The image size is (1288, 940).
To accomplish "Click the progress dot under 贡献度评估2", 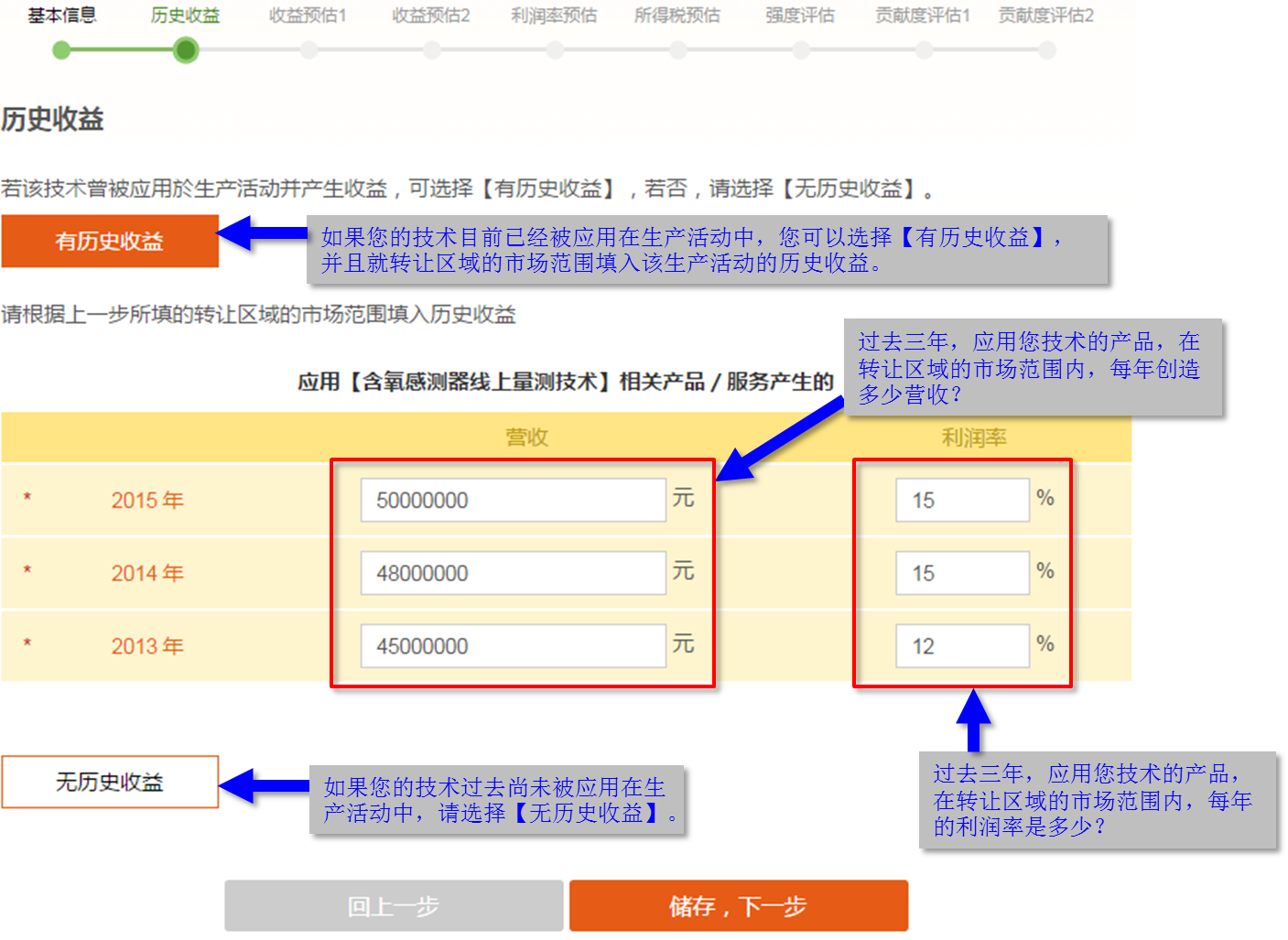I will (1047, 50).
